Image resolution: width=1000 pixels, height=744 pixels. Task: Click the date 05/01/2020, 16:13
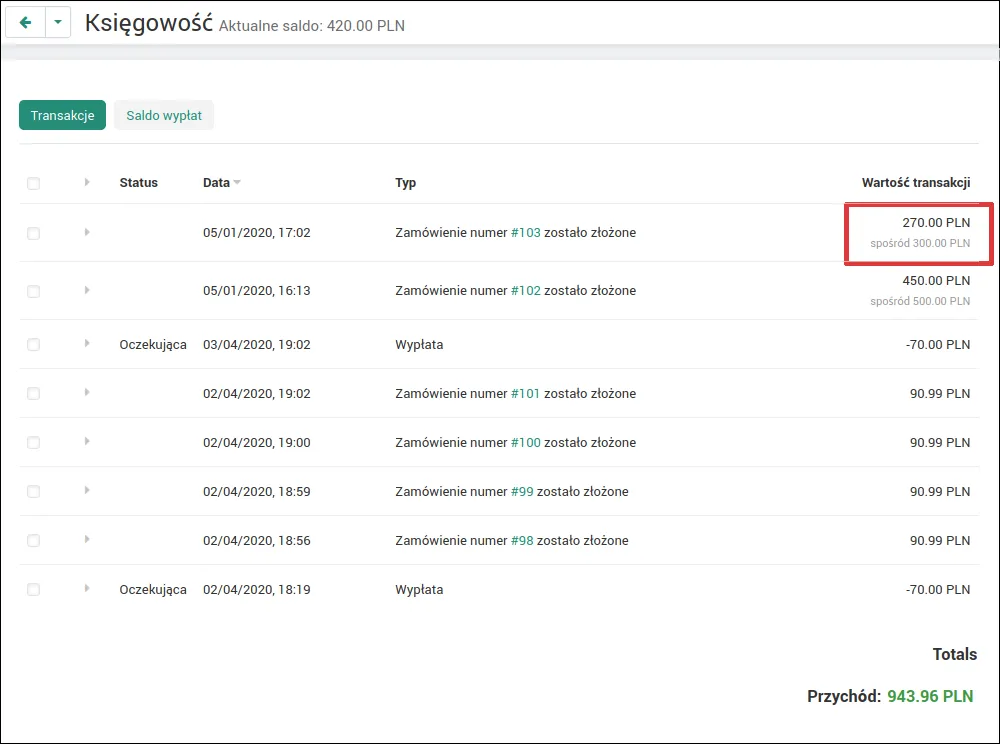point(256,291)
